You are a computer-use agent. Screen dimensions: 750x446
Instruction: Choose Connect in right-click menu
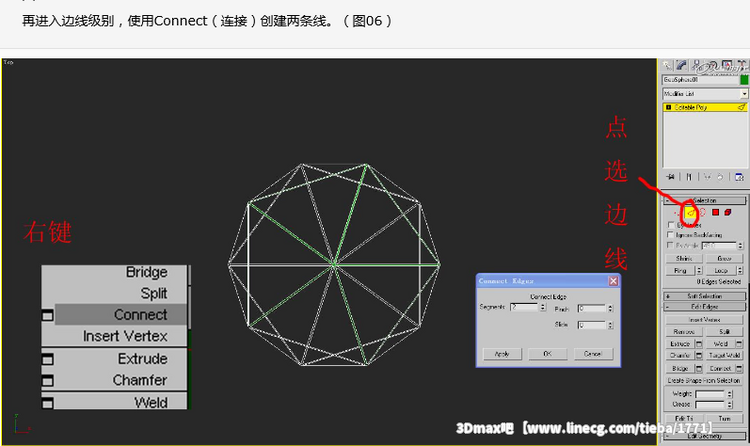click(141, 314)
